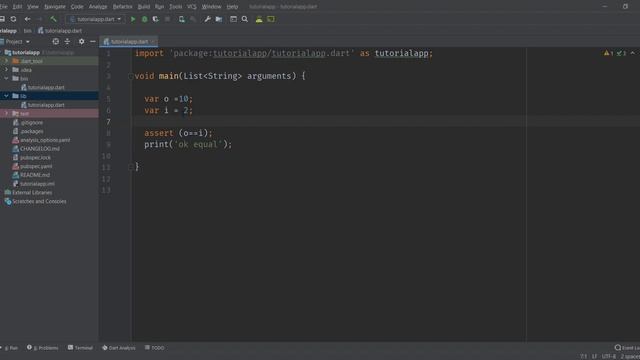
Task: Open the View menu
Action: (33, 7)
